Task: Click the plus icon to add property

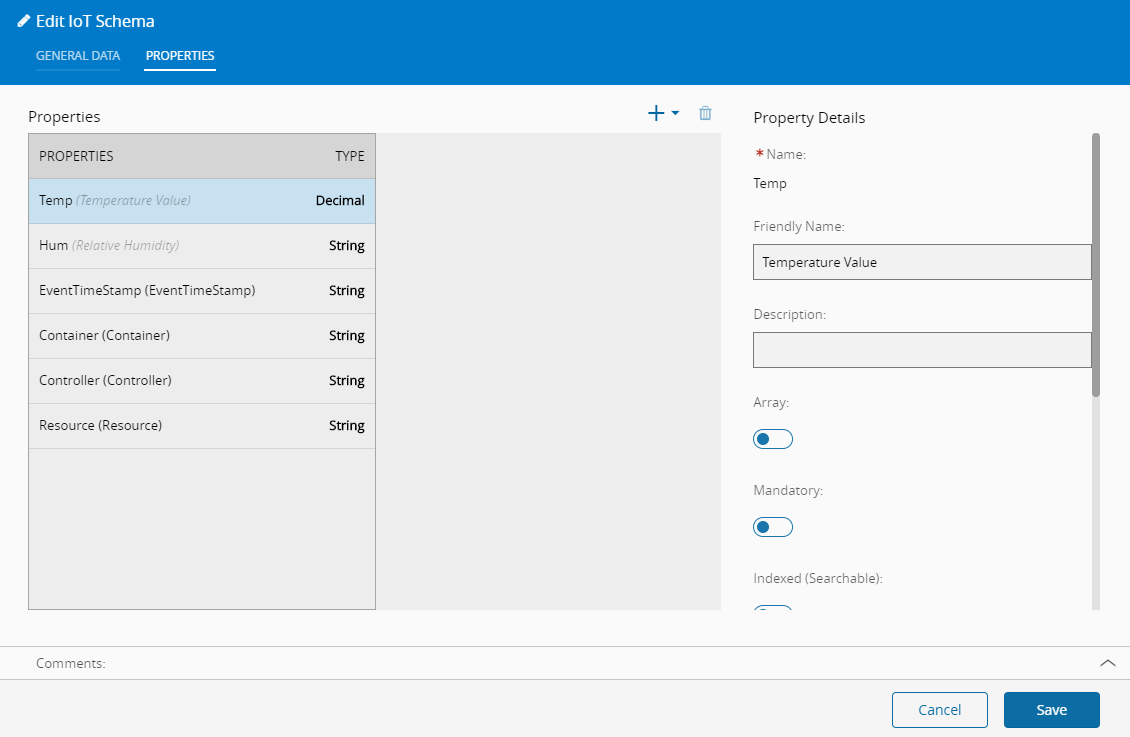Action: click(x=656, y=114)
